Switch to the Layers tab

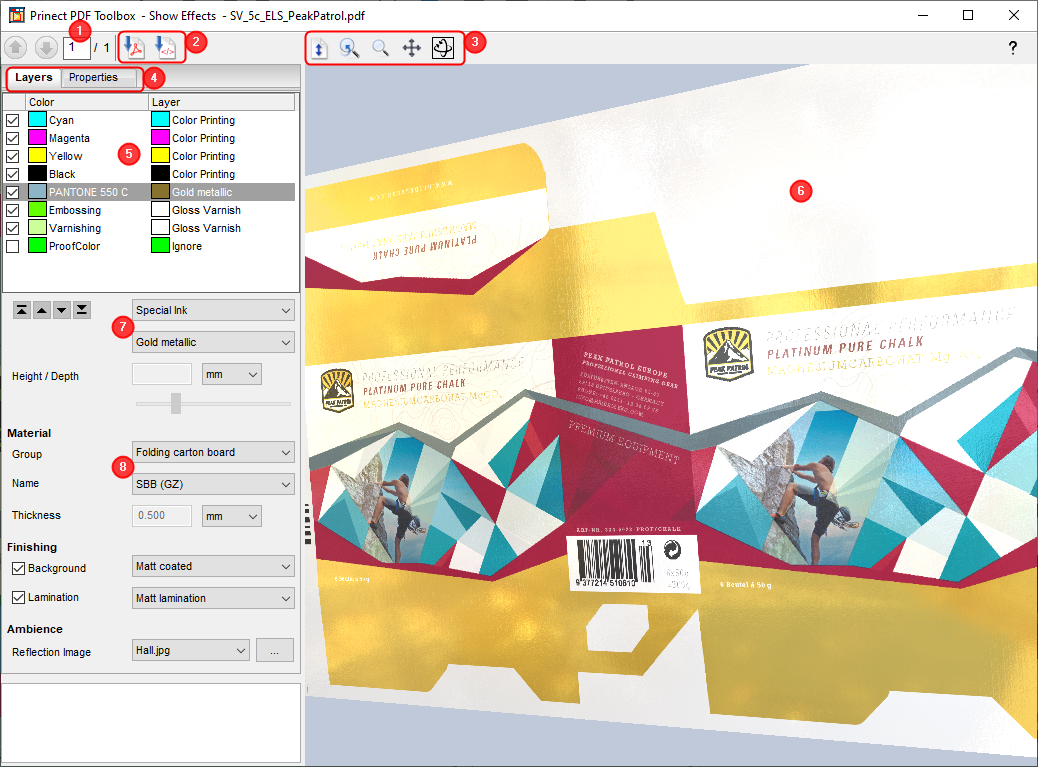coord(34,78)
